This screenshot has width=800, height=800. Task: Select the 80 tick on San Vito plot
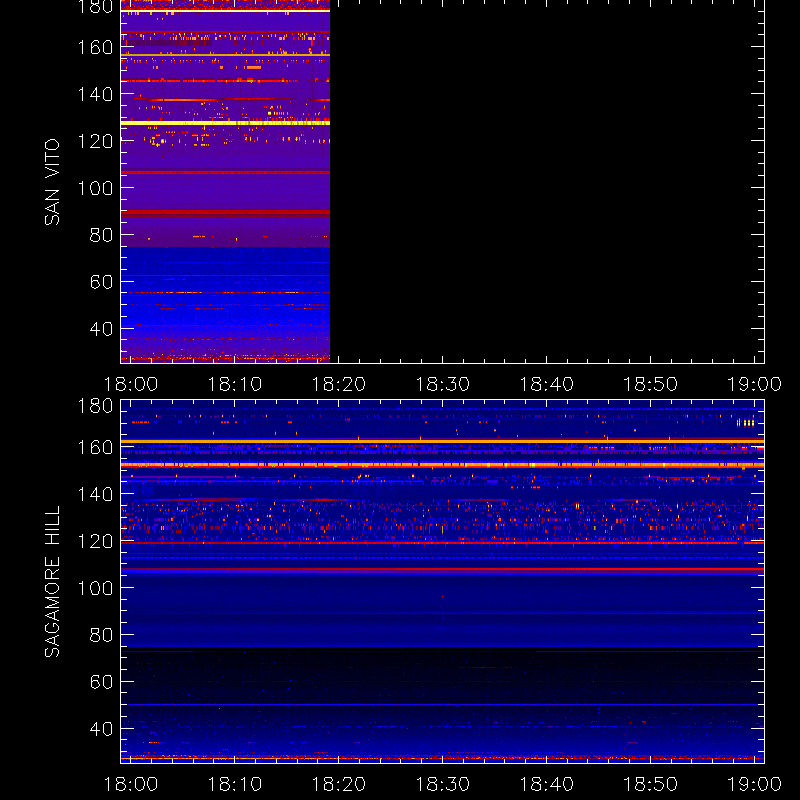(101, 235)
